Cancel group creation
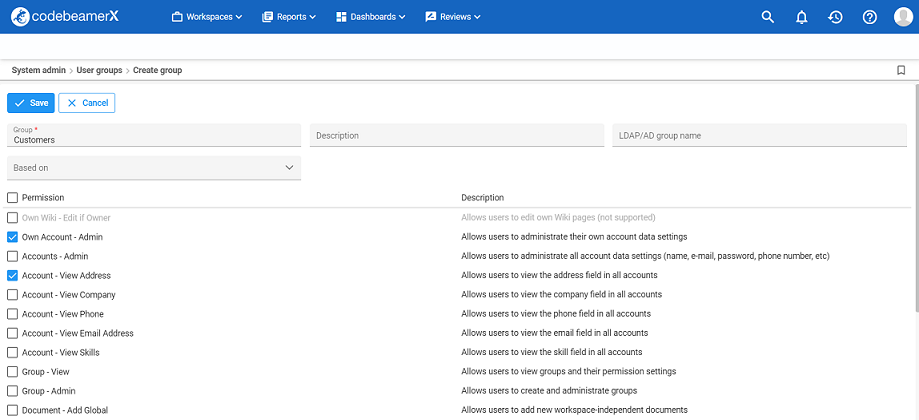The height and width of the screenshot is (420, 919). tap(87, 103)
